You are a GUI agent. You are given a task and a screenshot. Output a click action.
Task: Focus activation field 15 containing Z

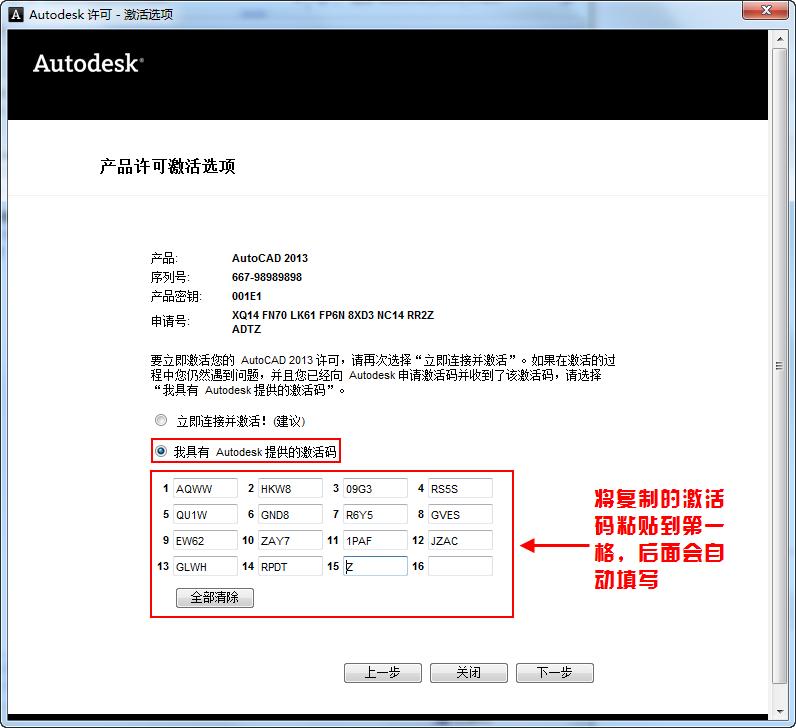click(375, 566)
